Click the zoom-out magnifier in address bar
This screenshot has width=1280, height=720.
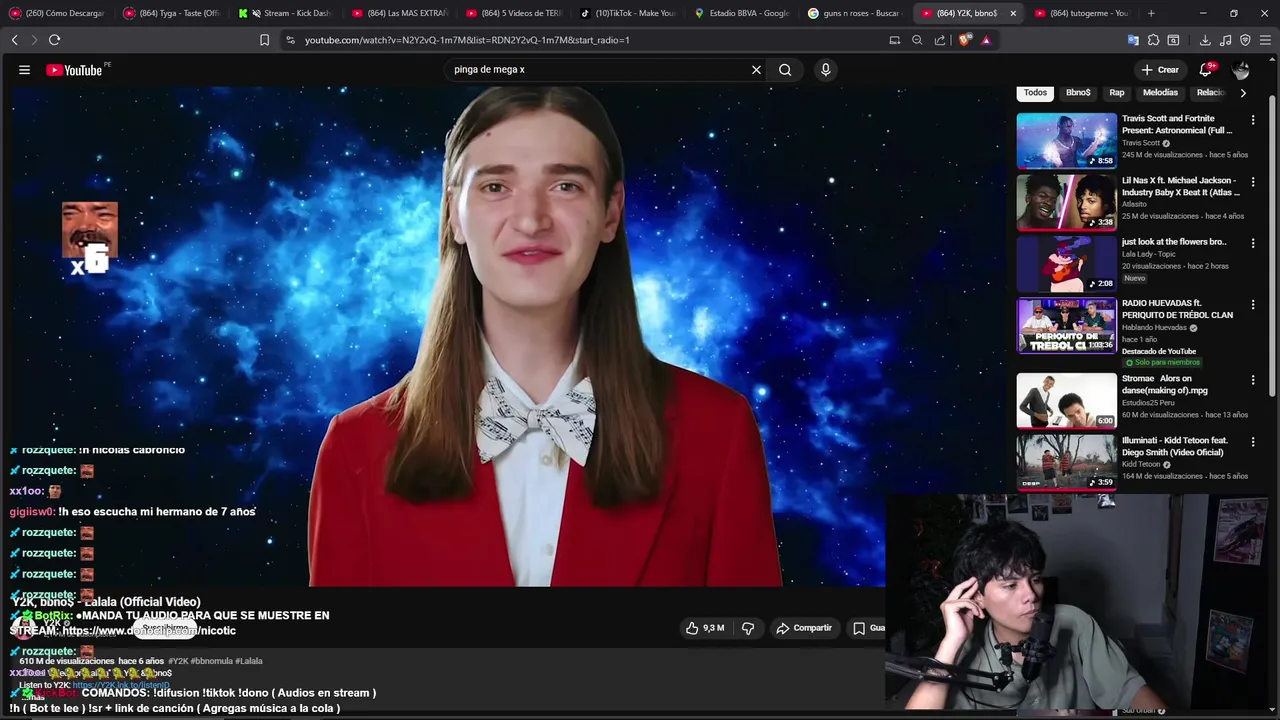pos(917,40)
